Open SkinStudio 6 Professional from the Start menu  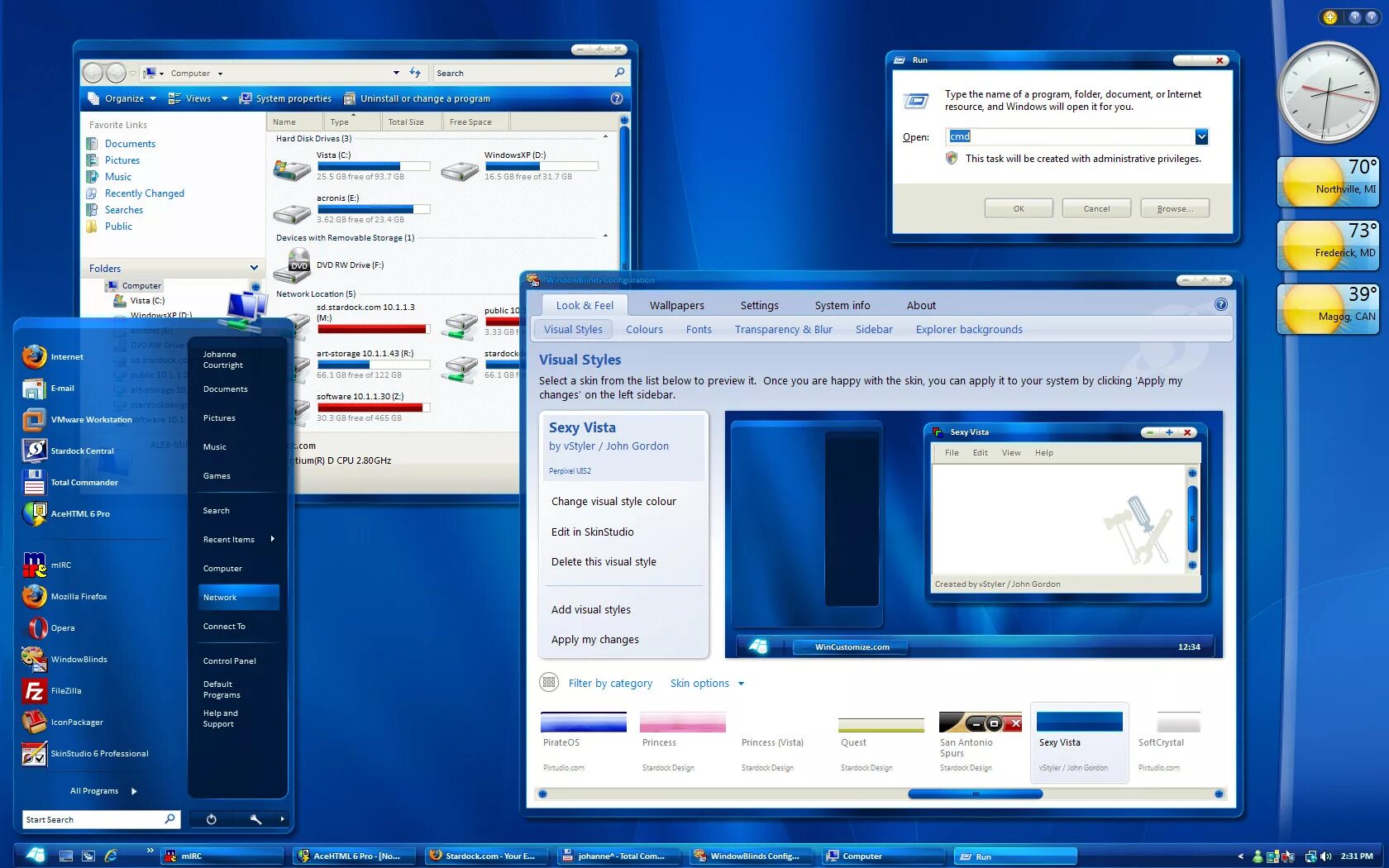pyautogui.click(x=86, y=754)
